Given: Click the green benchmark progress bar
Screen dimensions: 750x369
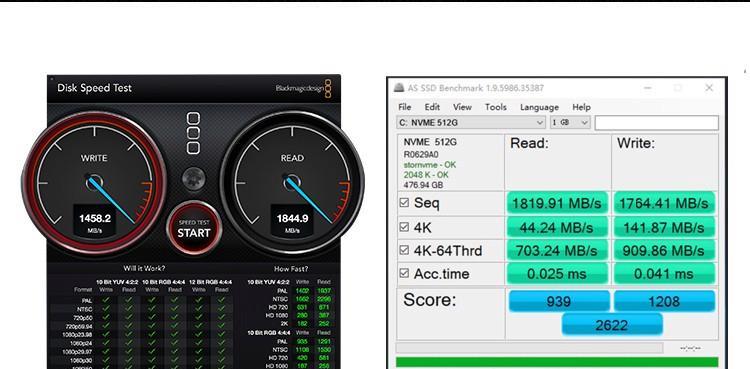Looking at the screenshot, I should click(x=557, y=363).
